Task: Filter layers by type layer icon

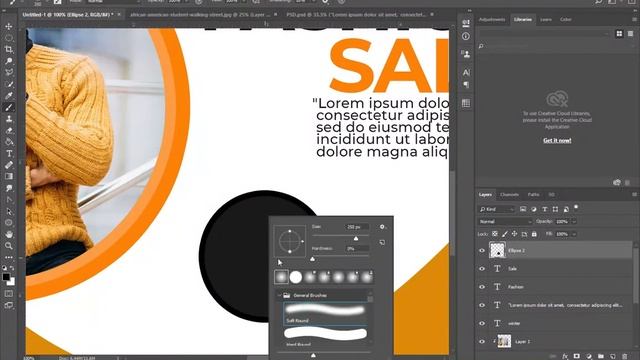Action: (544, 209)
